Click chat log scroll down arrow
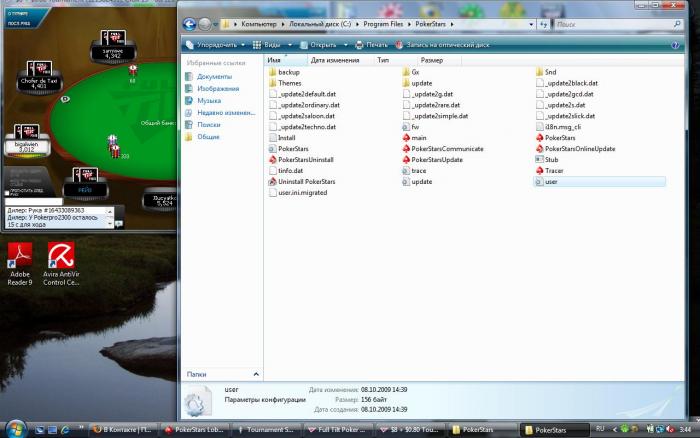The width and height of the screenshot is (700, 438). click(110, 225)
